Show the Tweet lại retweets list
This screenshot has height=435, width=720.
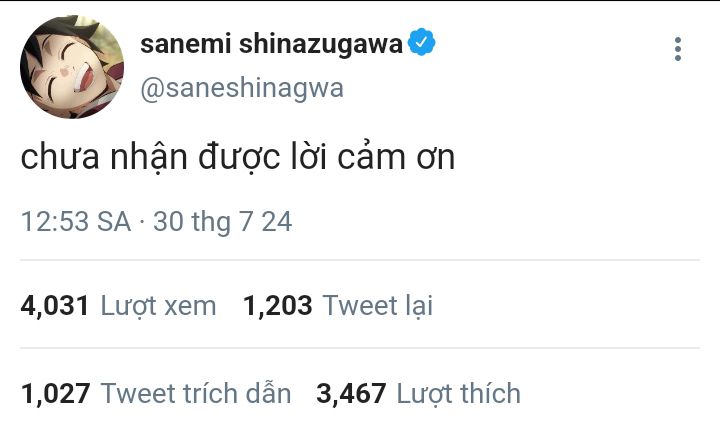[x=378, y=305]
